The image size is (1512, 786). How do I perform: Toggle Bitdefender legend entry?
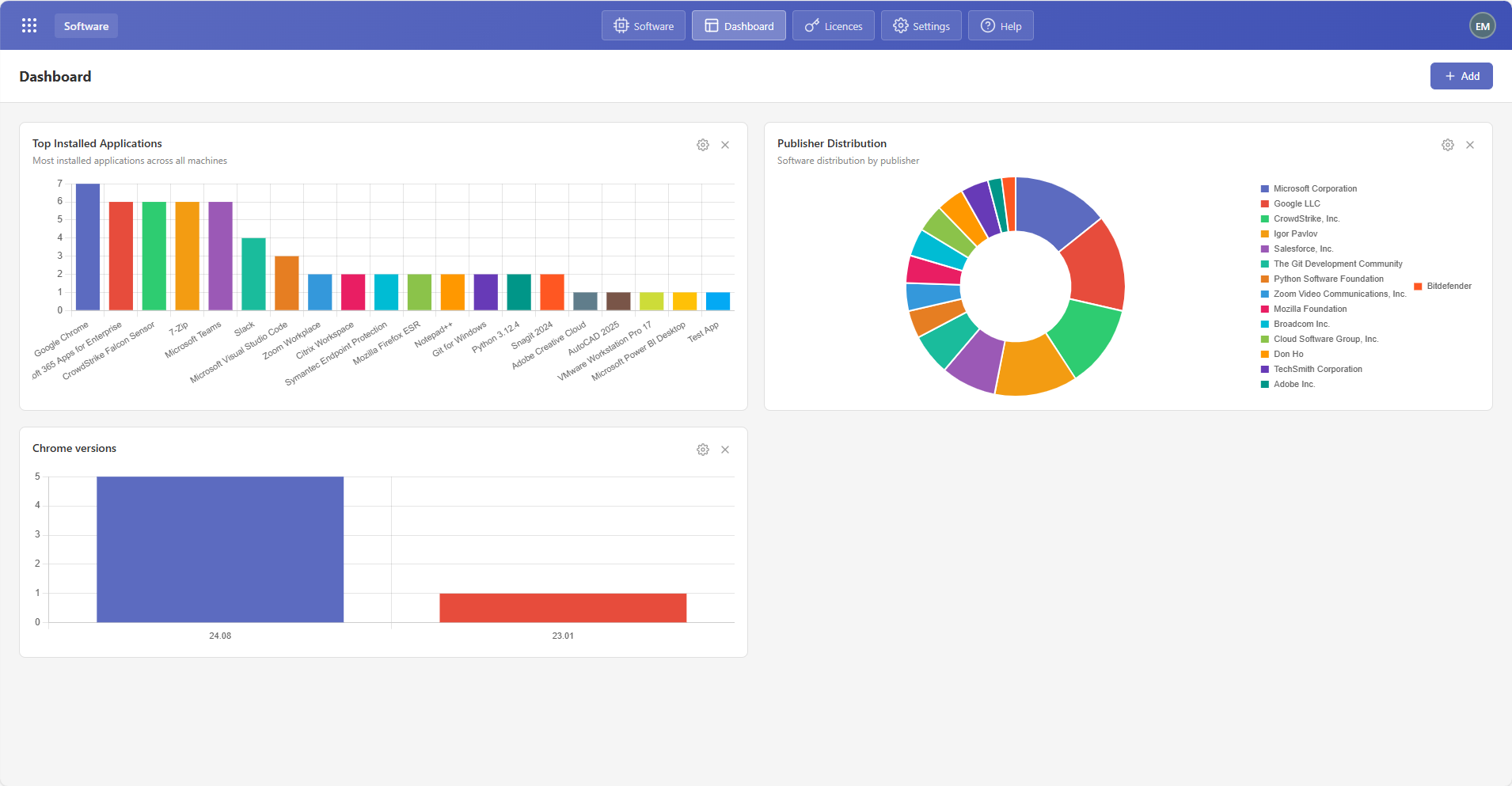click(x=1443, y=287)
